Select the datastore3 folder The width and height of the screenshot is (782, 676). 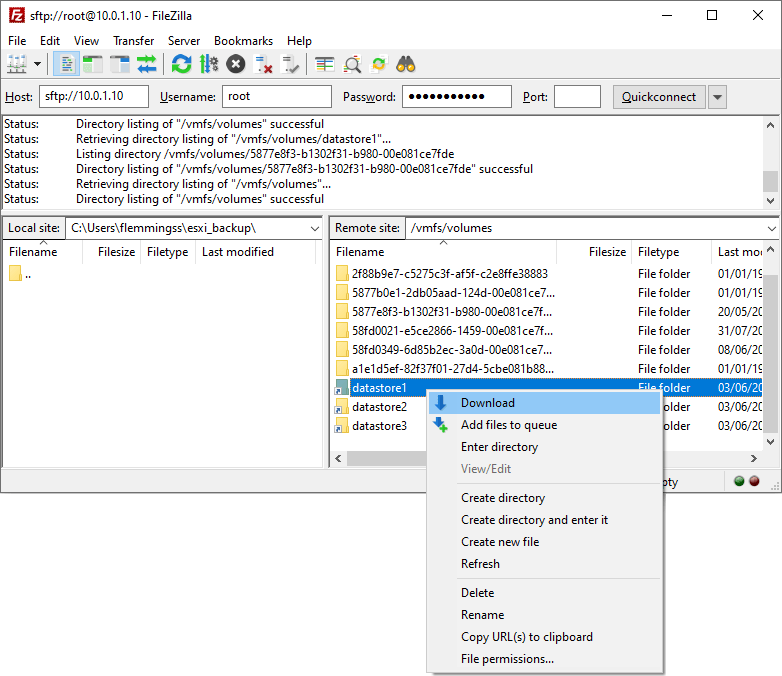point(379,426)
